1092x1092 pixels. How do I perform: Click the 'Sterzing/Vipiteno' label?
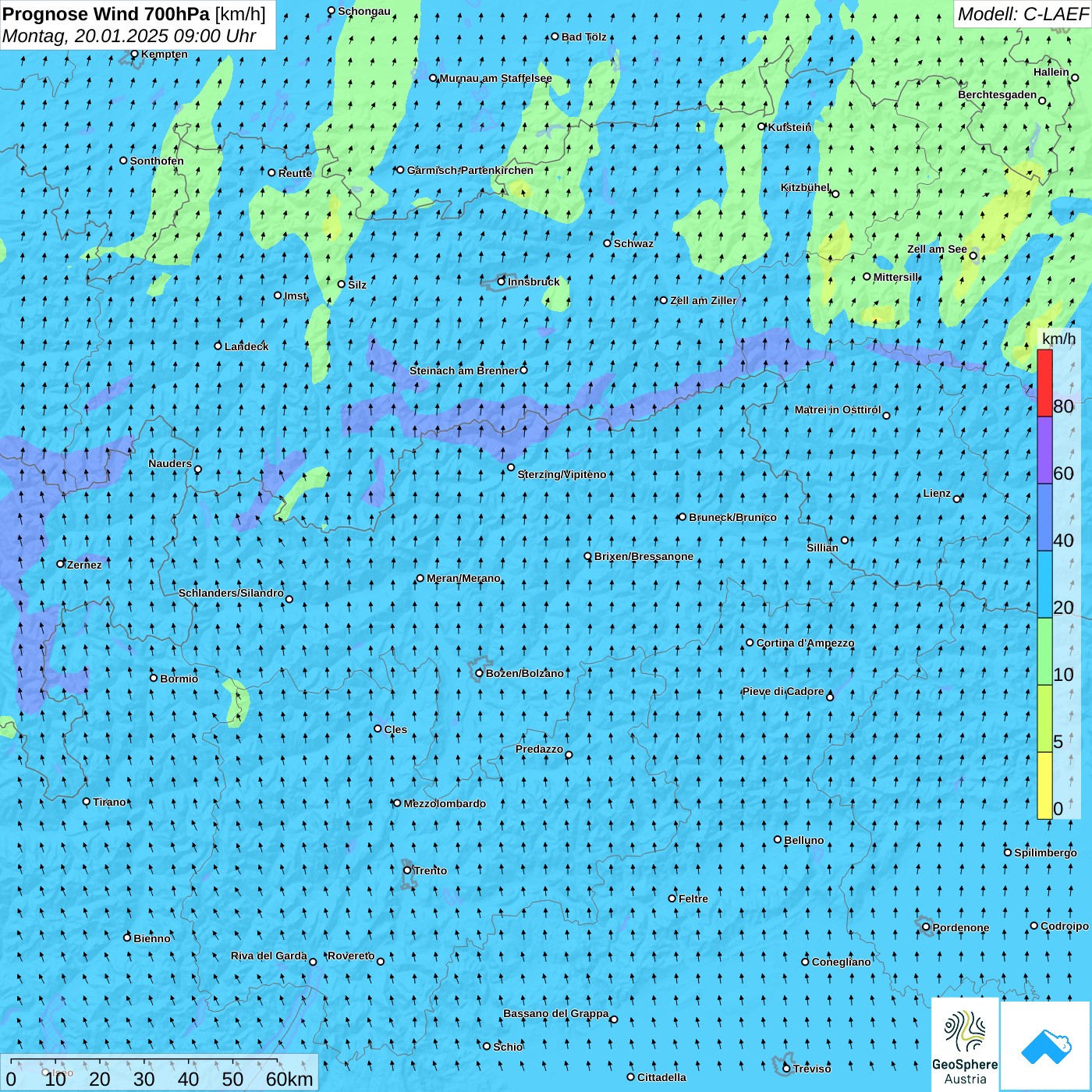pyautogui.click(x=562, y=475)
